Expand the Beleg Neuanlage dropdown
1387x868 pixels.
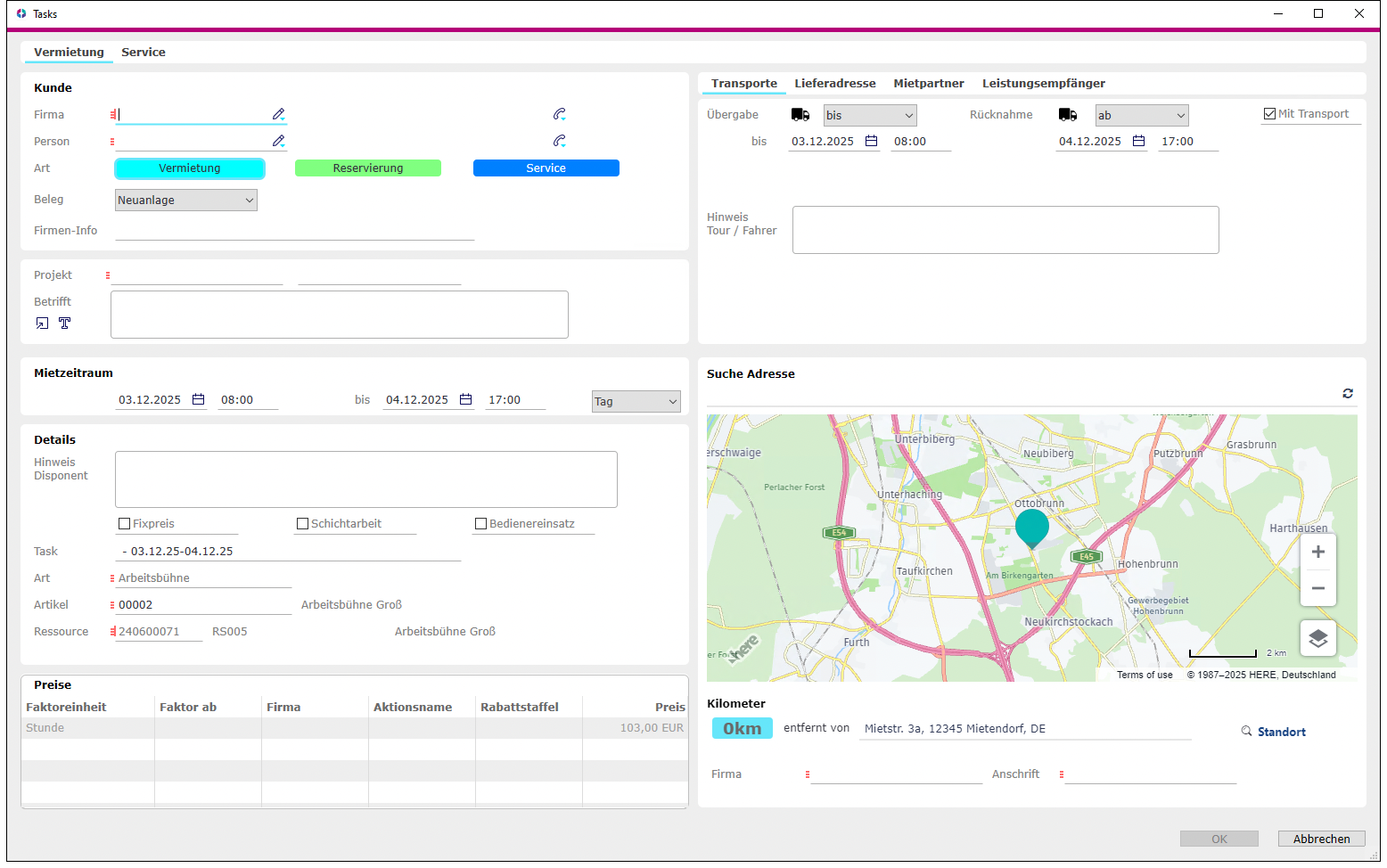186,201
